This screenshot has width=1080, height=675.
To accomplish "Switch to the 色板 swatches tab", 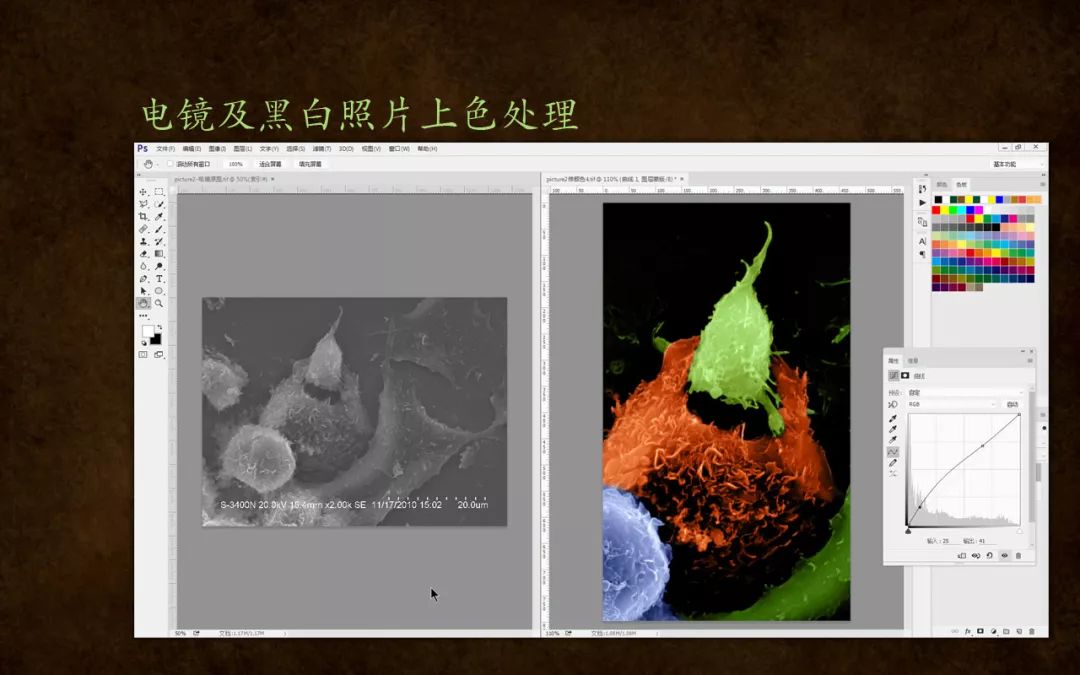I will 961,185.
